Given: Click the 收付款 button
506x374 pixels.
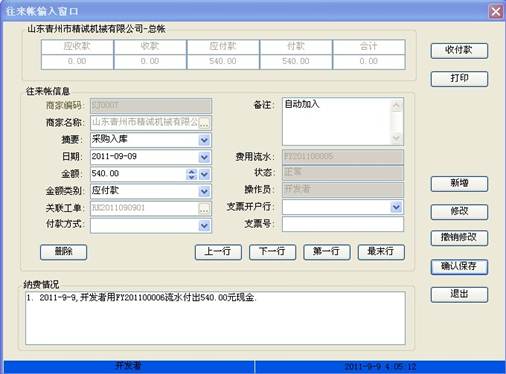Looking at the screenshot, I should [x=459, y=51].
